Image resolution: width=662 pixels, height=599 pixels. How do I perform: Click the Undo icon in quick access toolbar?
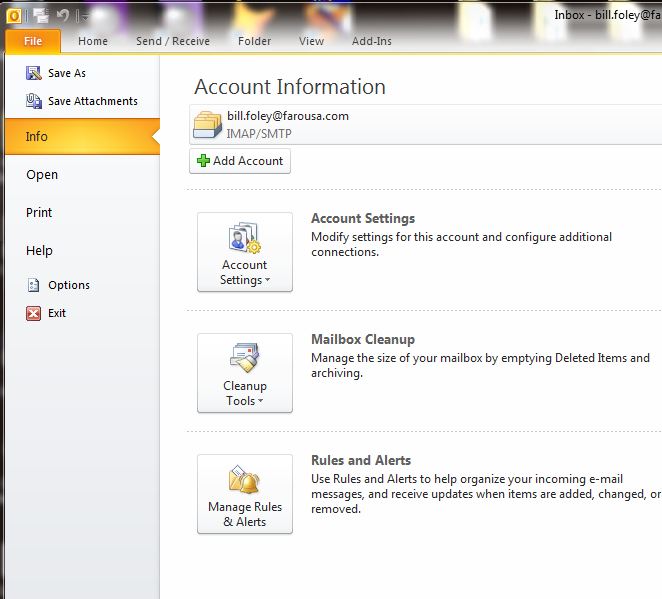[x=62, y=16]
